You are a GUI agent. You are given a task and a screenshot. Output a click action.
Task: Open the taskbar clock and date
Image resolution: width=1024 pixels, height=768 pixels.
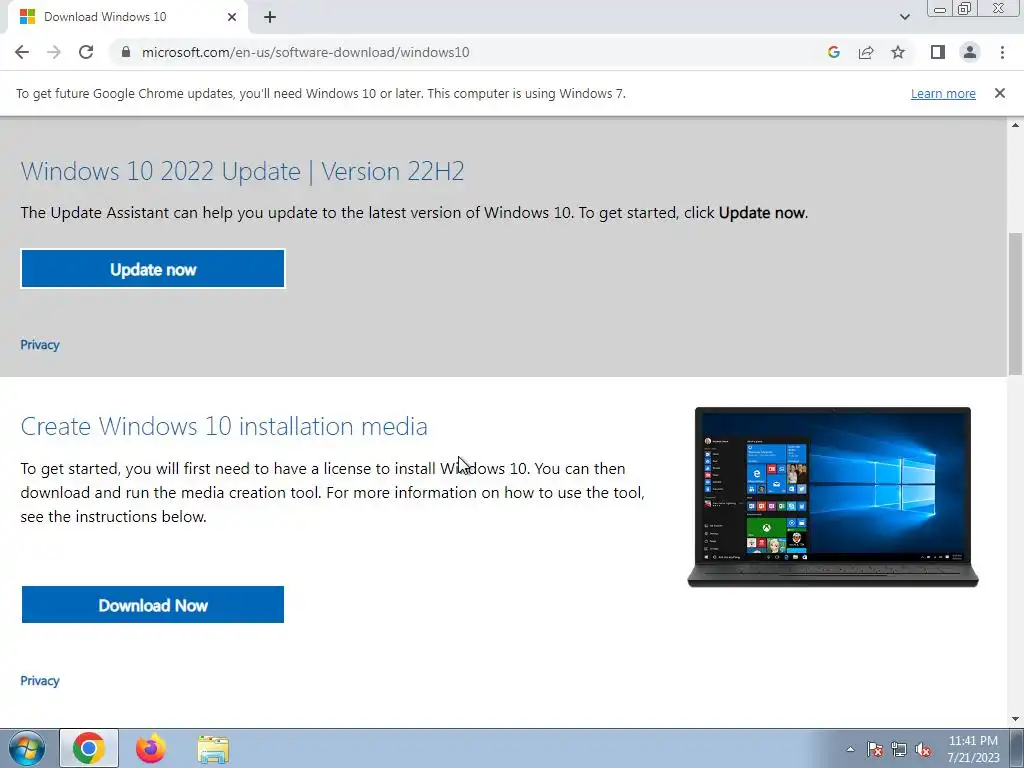973,749
